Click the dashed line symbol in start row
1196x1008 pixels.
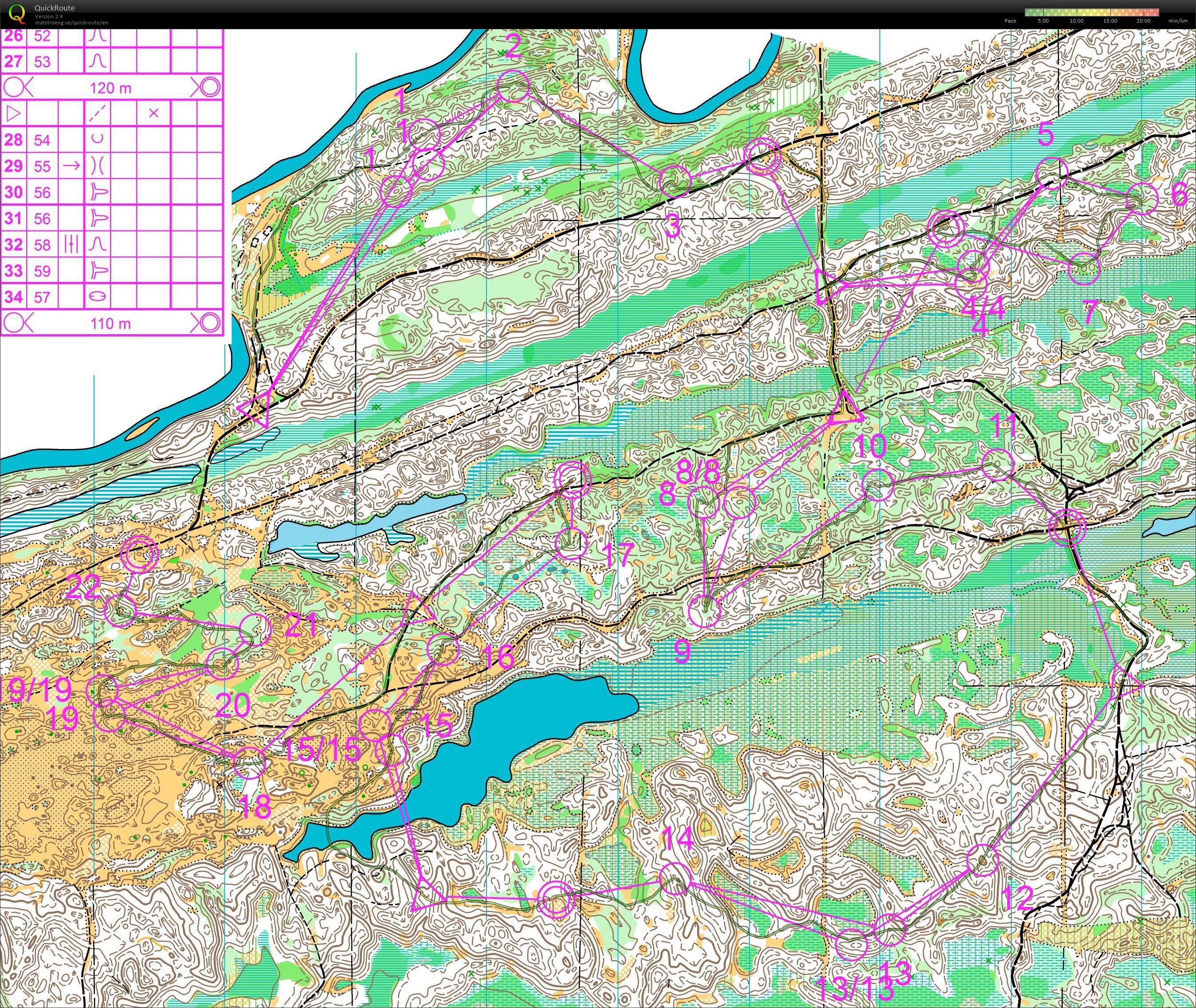point(98,113)
